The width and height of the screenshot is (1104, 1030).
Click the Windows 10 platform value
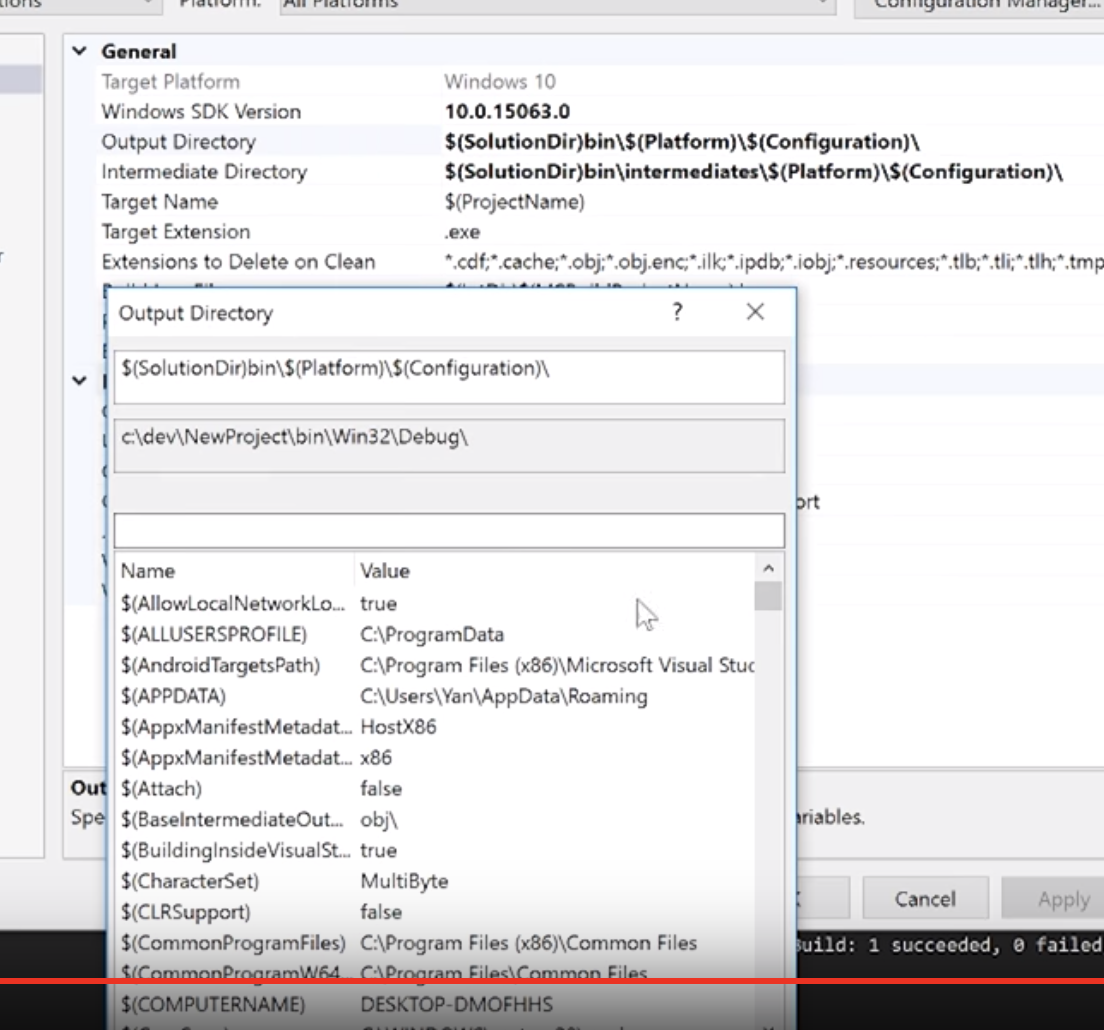point(500,82)
